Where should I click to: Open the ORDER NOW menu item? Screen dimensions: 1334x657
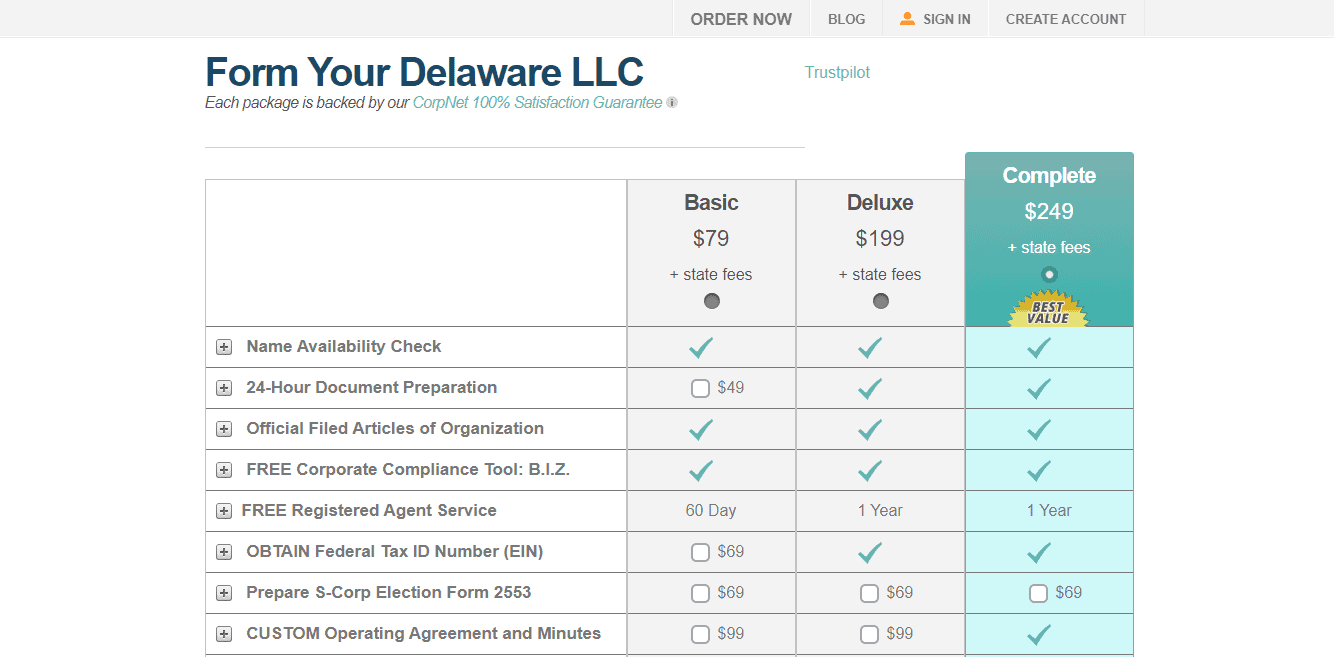(x=741, y=19)
